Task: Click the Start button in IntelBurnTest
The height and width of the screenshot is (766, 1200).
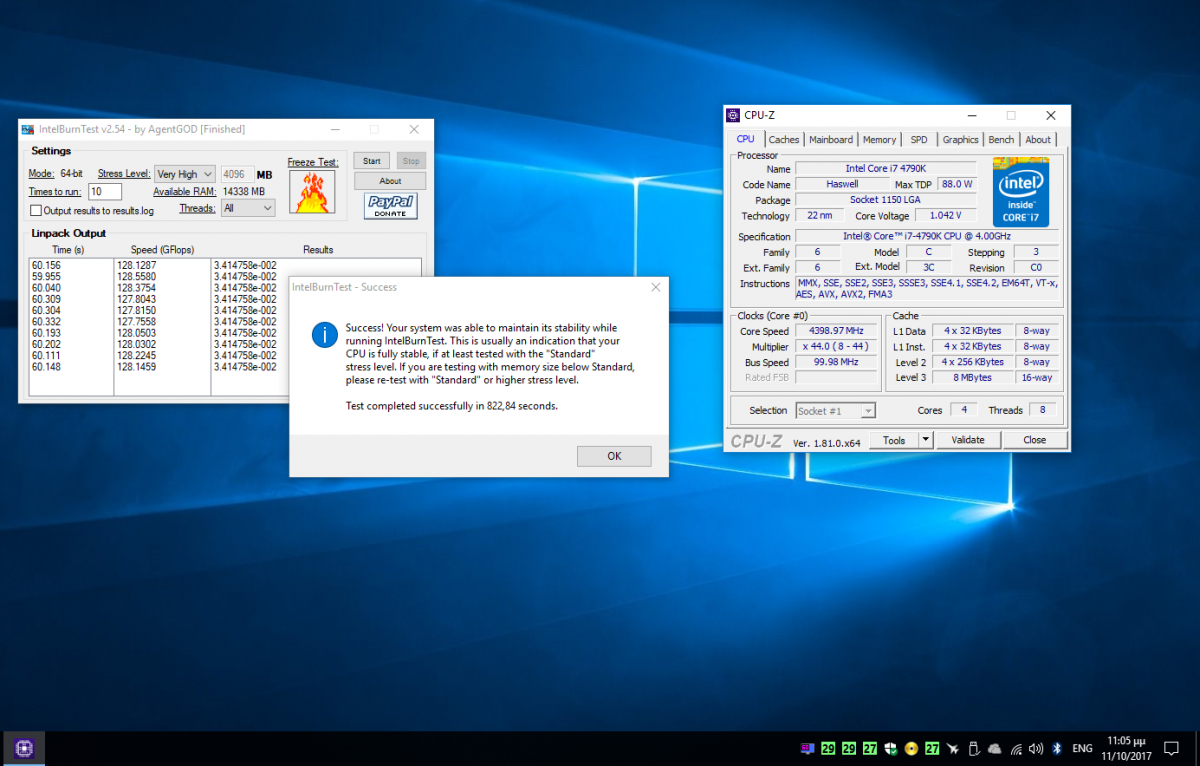Action: [372, 161]
